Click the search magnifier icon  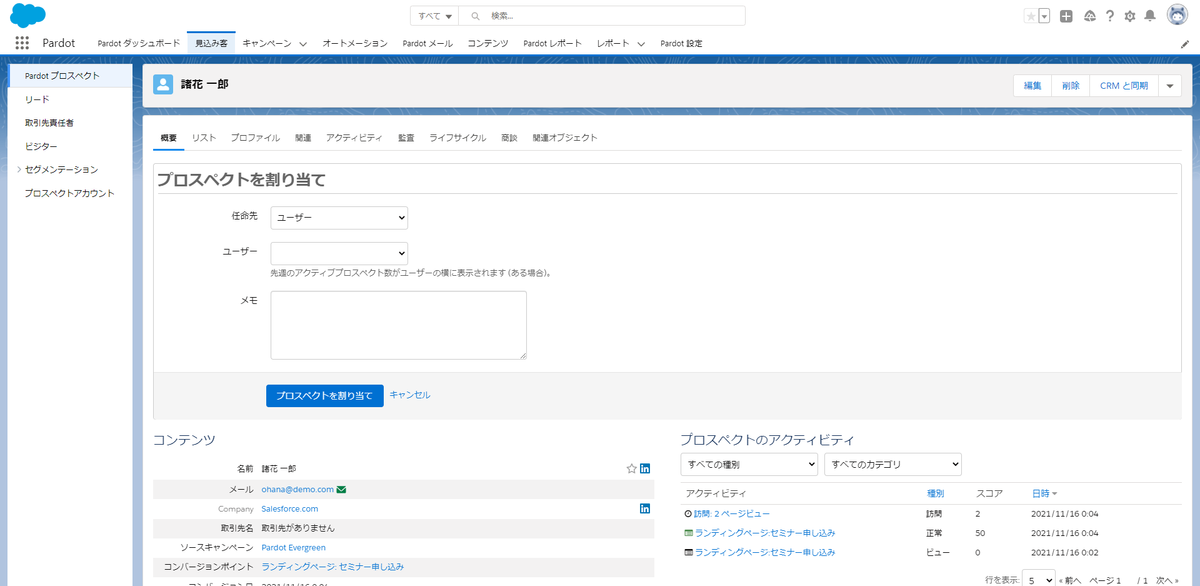coord(476,16)
